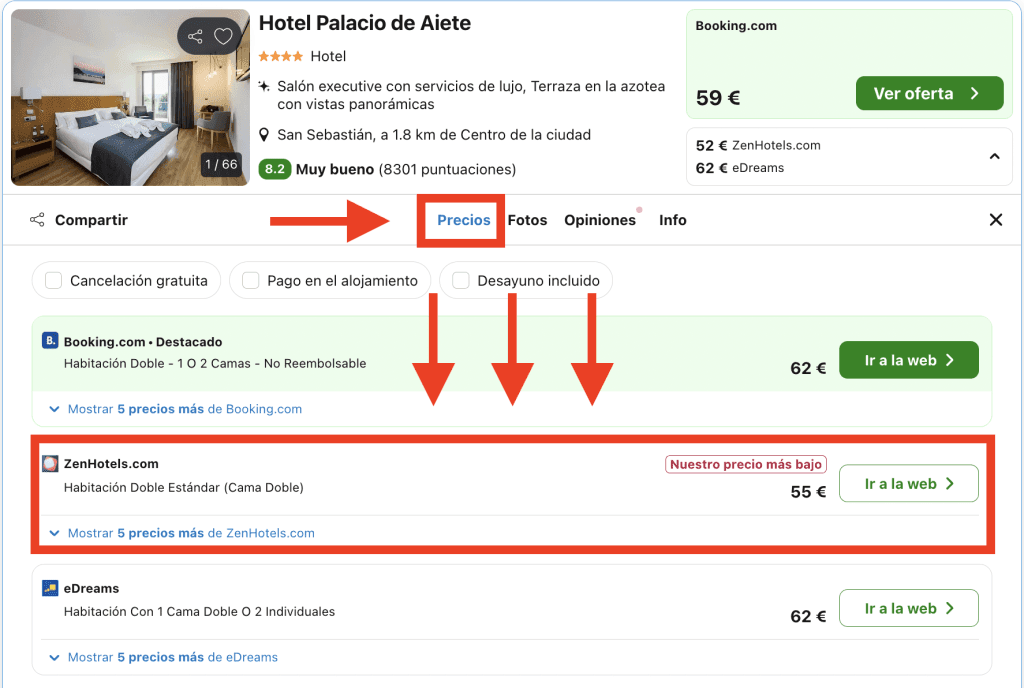Tick the Desayuno incluido checkbox
This screenshot has width=1024, height=688.
point(461,281)
